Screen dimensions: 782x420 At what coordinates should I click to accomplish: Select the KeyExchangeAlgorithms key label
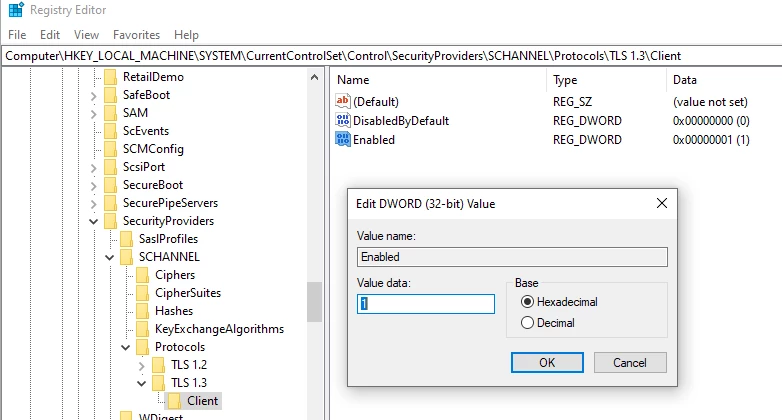pos(219,329)
